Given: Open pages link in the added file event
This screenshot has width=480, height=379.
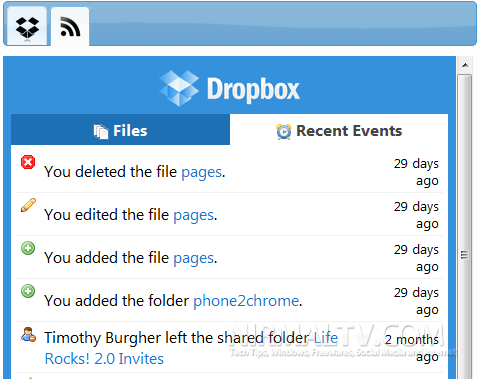Looking at the screenshot, I should [x=193, y=258].
